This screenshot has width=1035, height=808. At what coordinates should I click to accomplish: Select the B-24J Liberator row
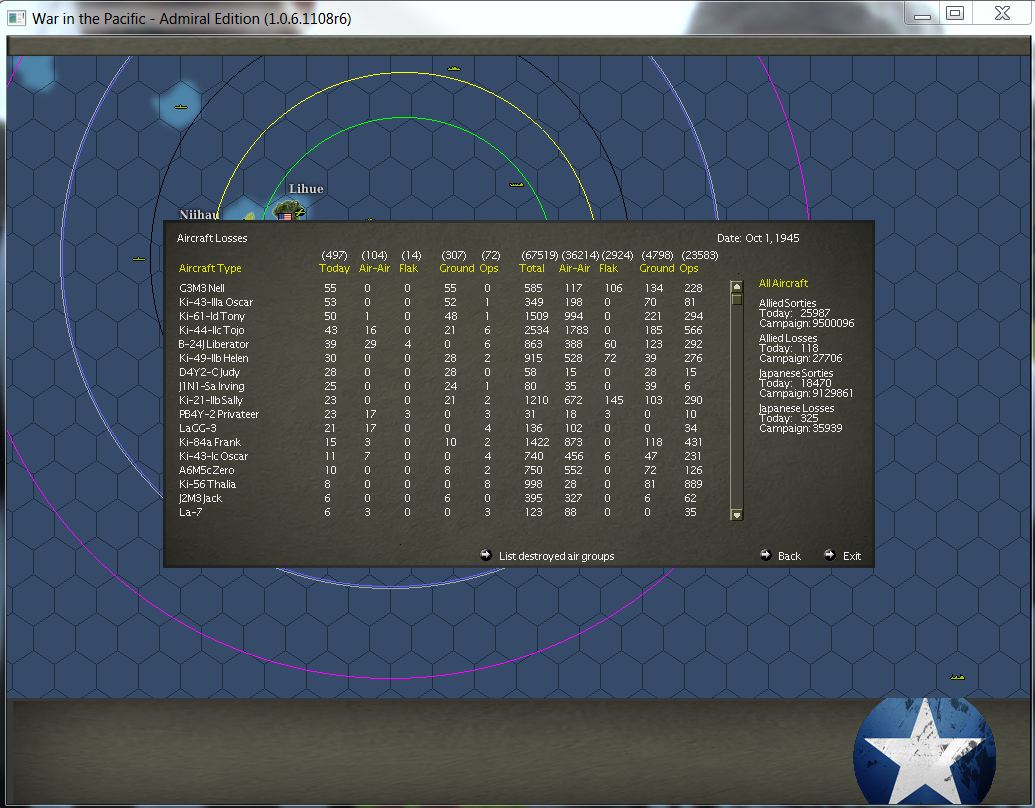click(441, 344)
